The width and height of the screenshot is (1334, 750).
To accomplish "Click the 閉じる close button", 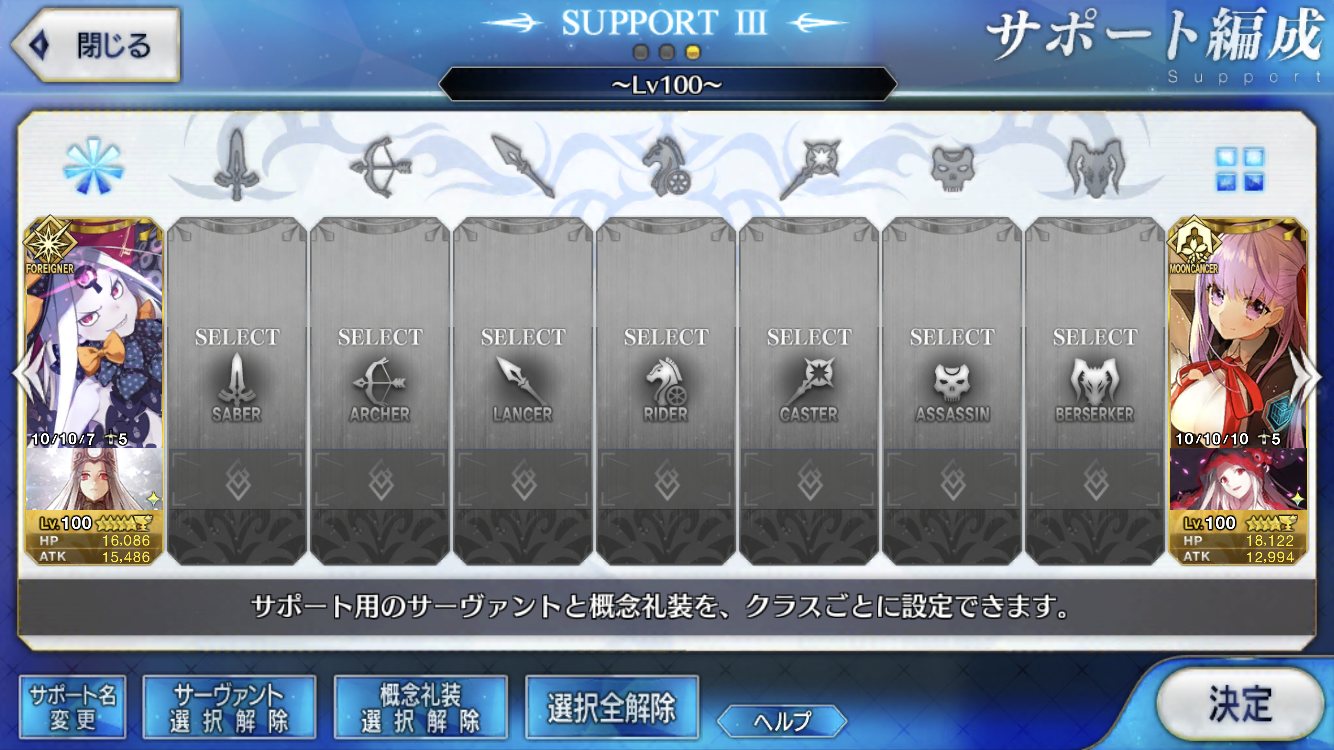I will coord(95,45).
